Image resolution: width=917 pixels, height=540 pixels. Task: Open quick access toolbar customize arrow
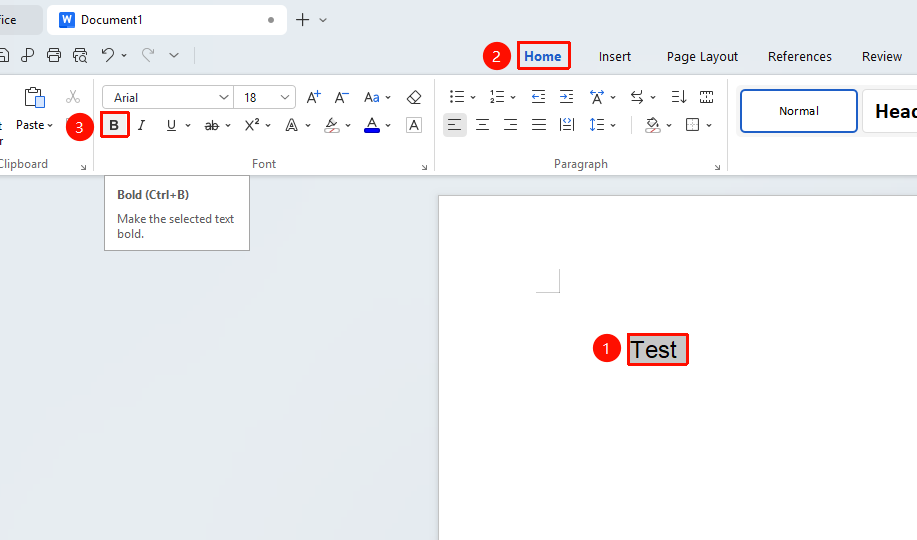coord(174,55)
